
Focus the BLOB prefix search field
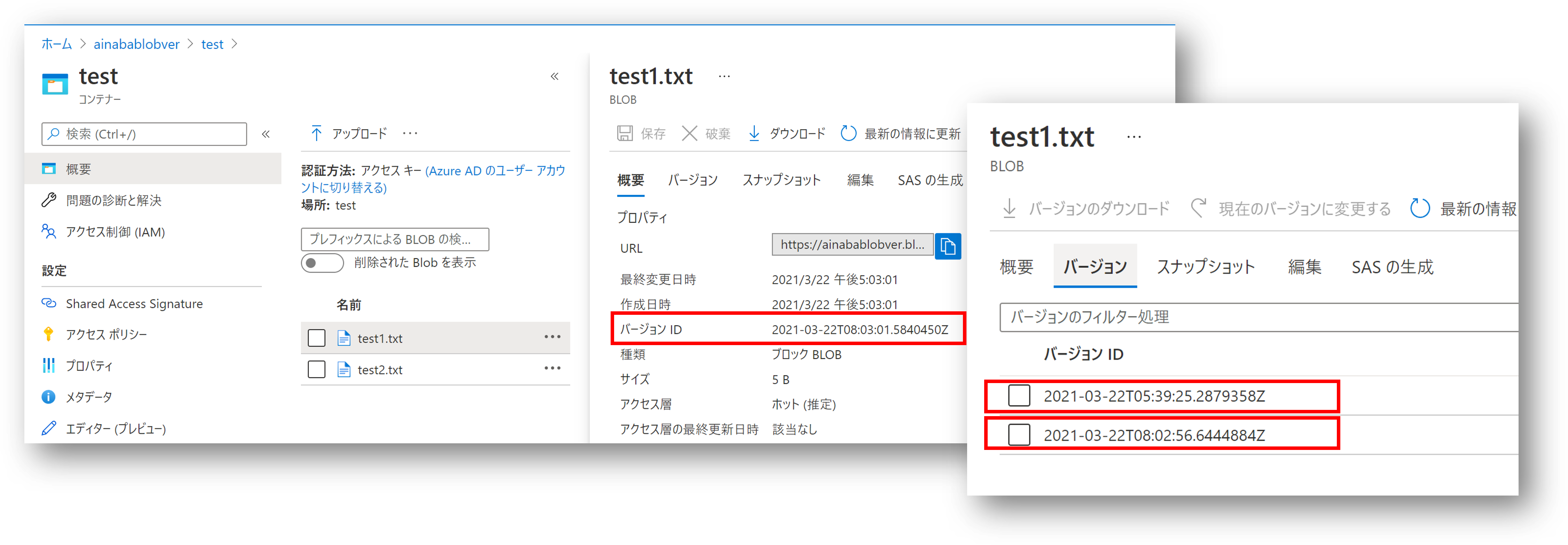394,239
